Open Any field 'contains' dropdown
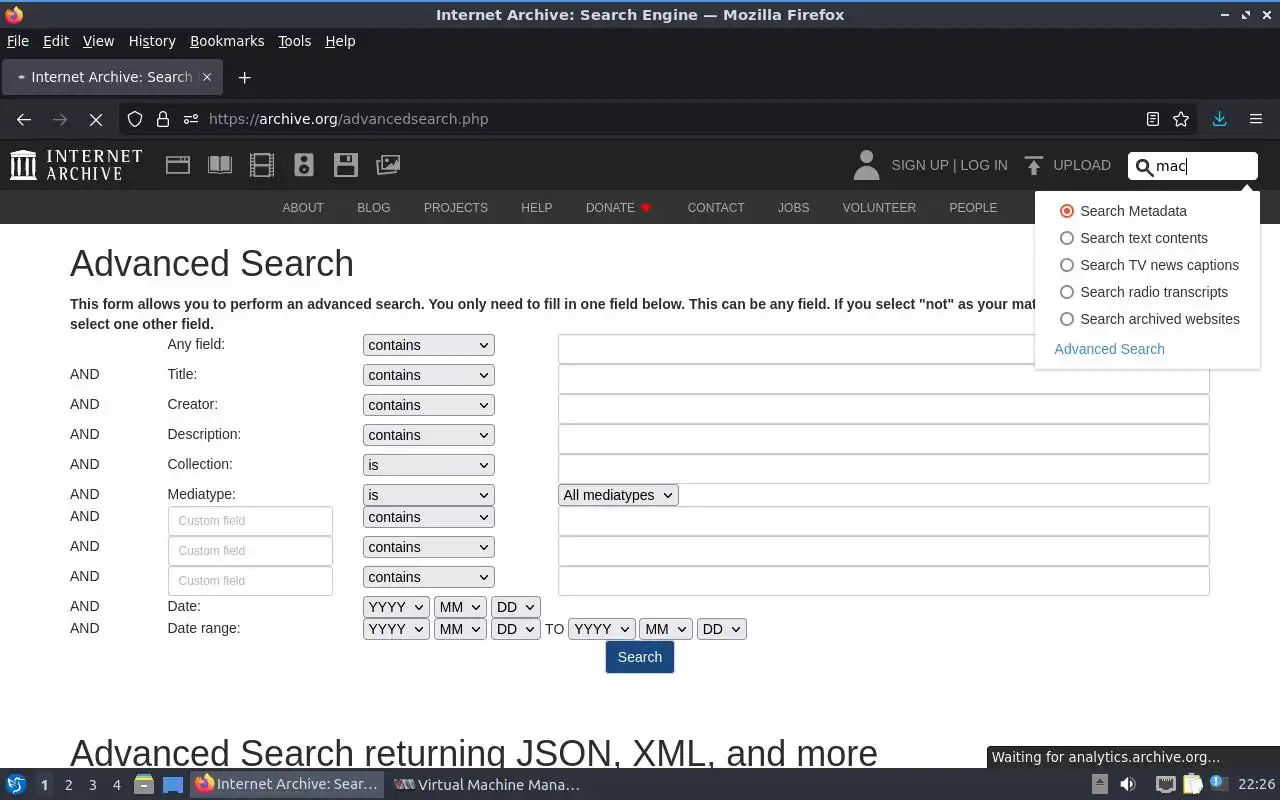Viewport: 1280px width, 800px height. click(x=429, y=345)
